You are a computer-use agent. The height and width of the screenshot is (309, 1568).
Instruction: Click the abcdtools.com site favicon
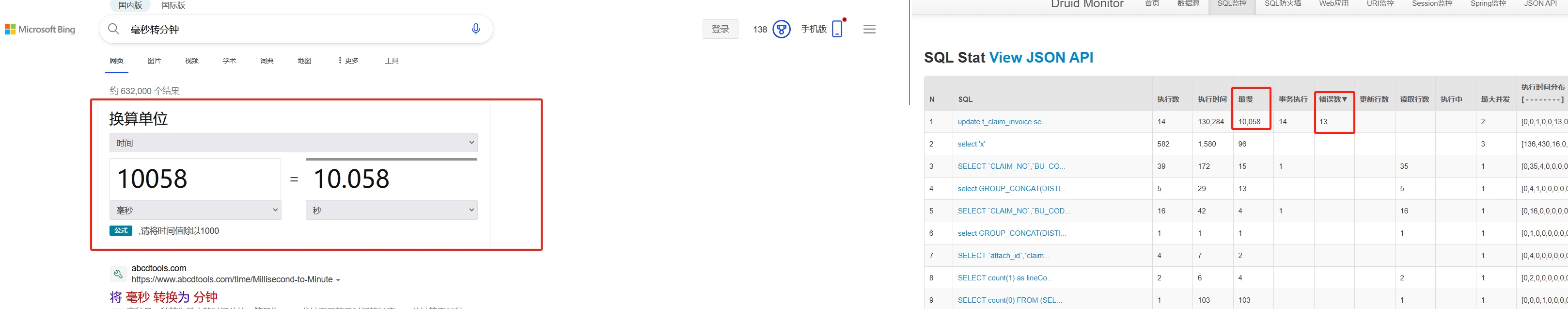pos(118,274)
